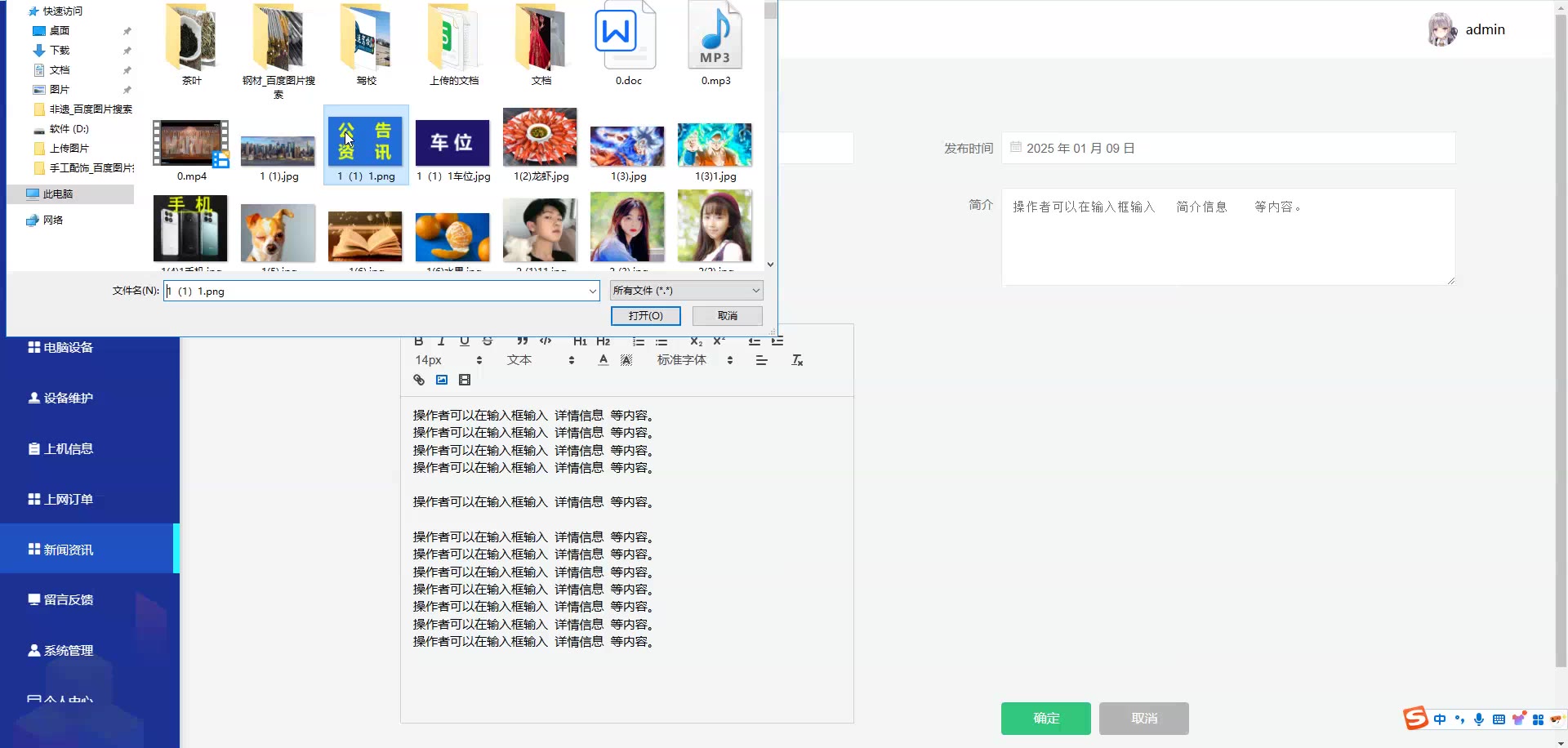Select the 茶叶 folder
Image resolution: width=1568 pixels, height=748 pixels.
coord(191,45)
